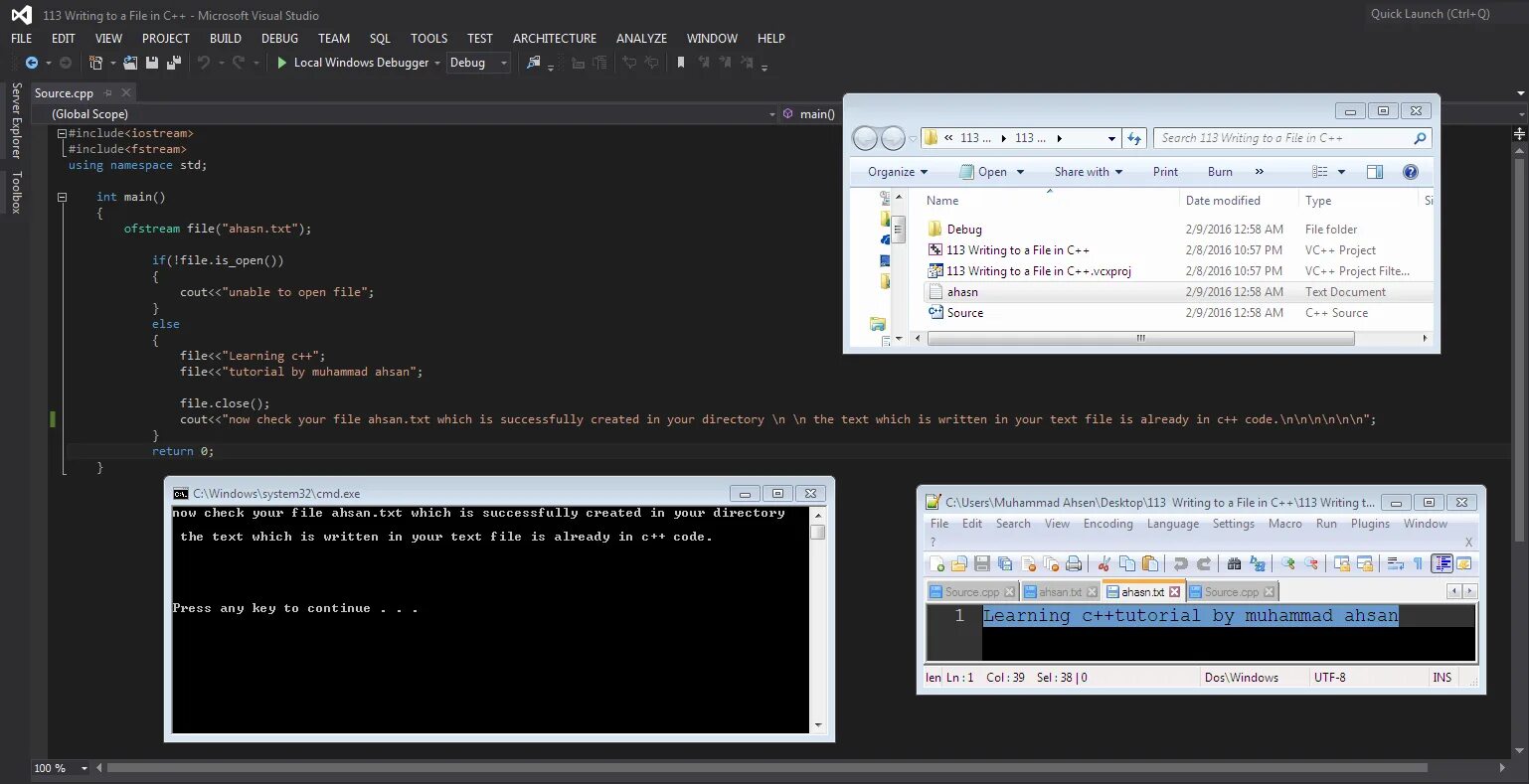Toggle the Indent guide button in Notepad++
The image size is (1529, 784).
(1442, 564)
